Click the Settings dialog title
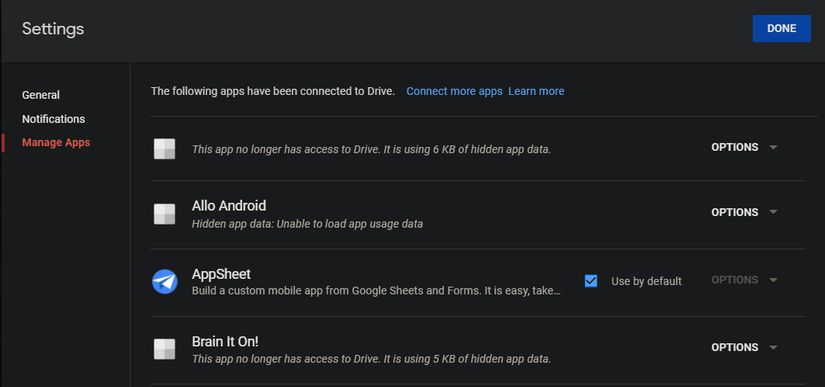 tap(53, 28)
